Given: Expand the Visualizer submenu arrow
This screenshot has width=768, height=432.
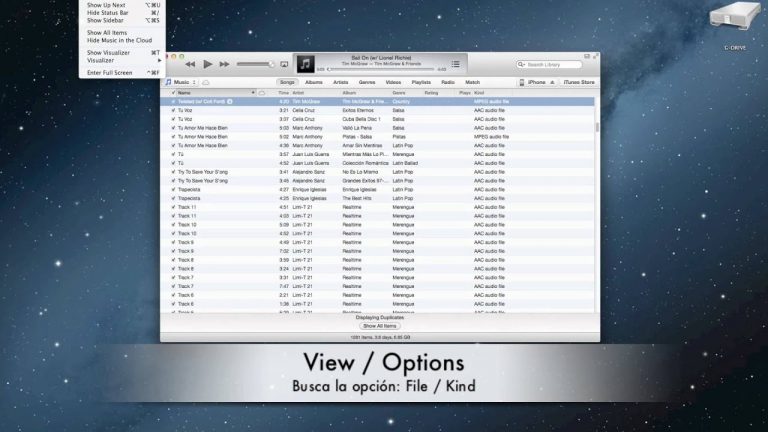Looking at the screenshot, I should (159, 60).
